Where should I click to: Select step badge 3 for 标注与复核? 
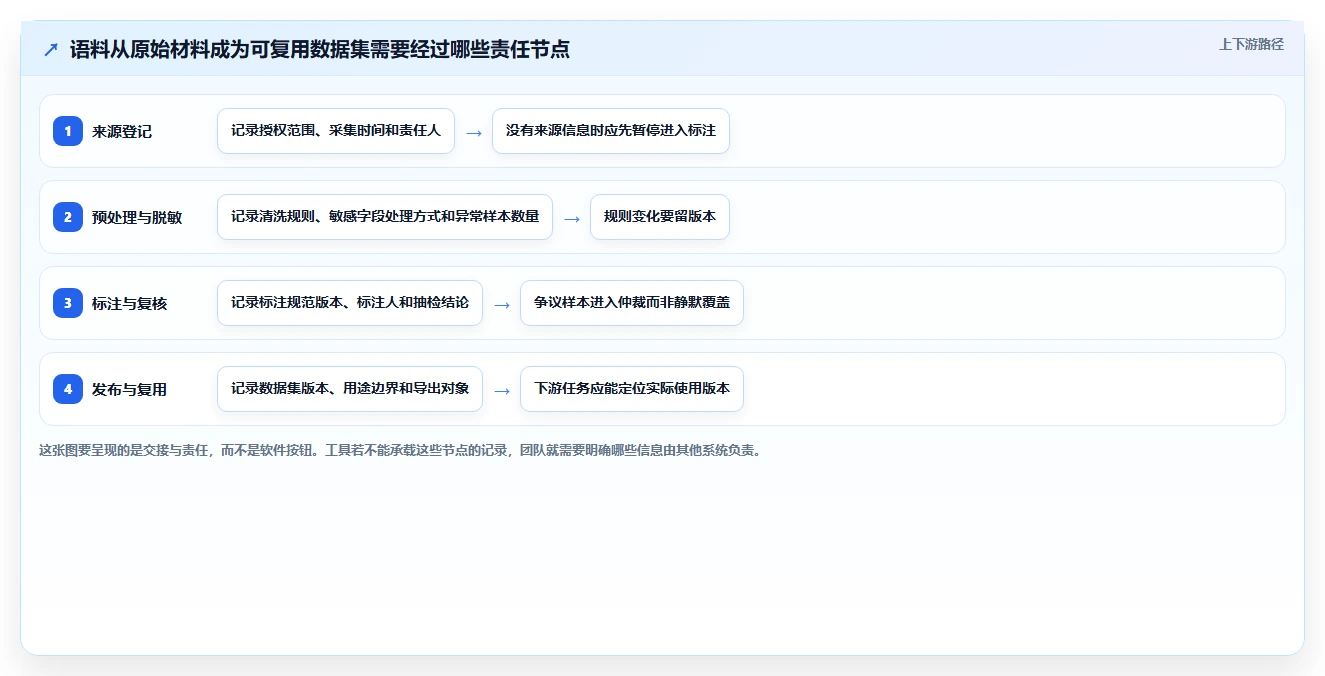click(x=68, y=303)
